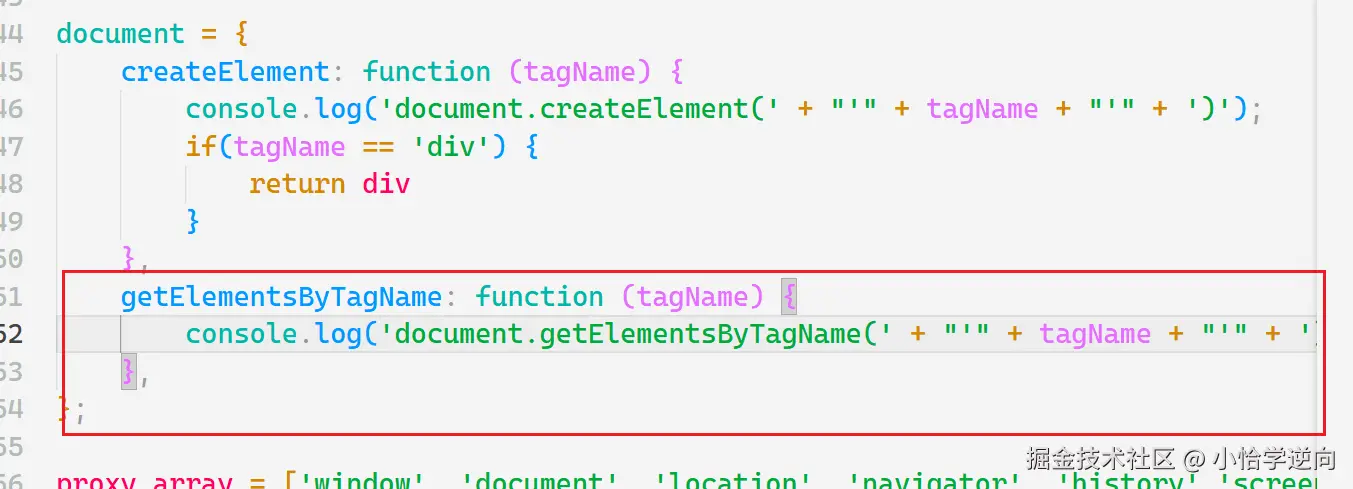Click "tagName" inside the if condition
The width and height of the screenshot is (1353, 489).
(x=289, y=147)
